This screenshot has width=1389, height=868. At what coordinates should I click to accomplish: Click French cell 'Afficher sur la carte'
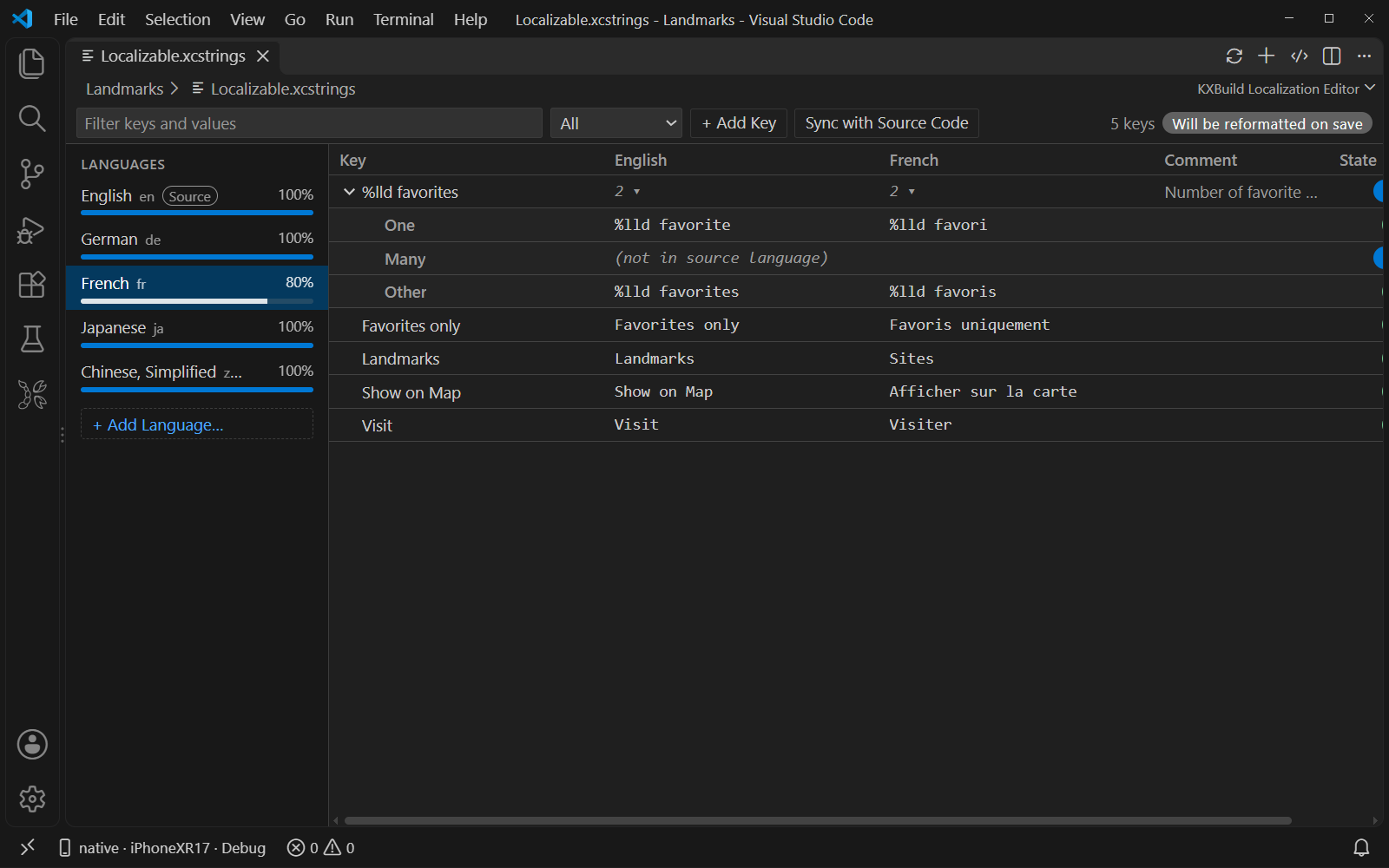983,391
